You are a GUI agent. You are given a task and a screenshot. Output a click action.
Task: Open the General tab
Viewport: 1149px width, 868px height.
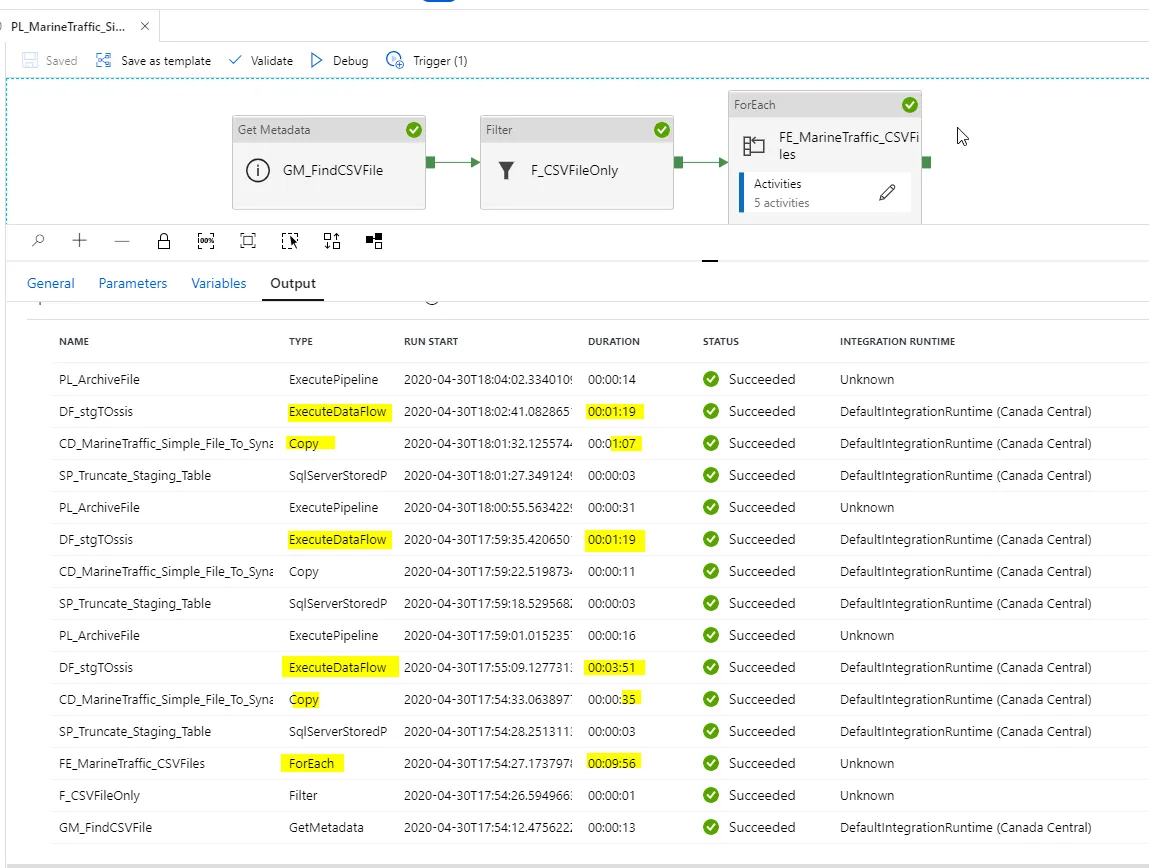(51, 283)
